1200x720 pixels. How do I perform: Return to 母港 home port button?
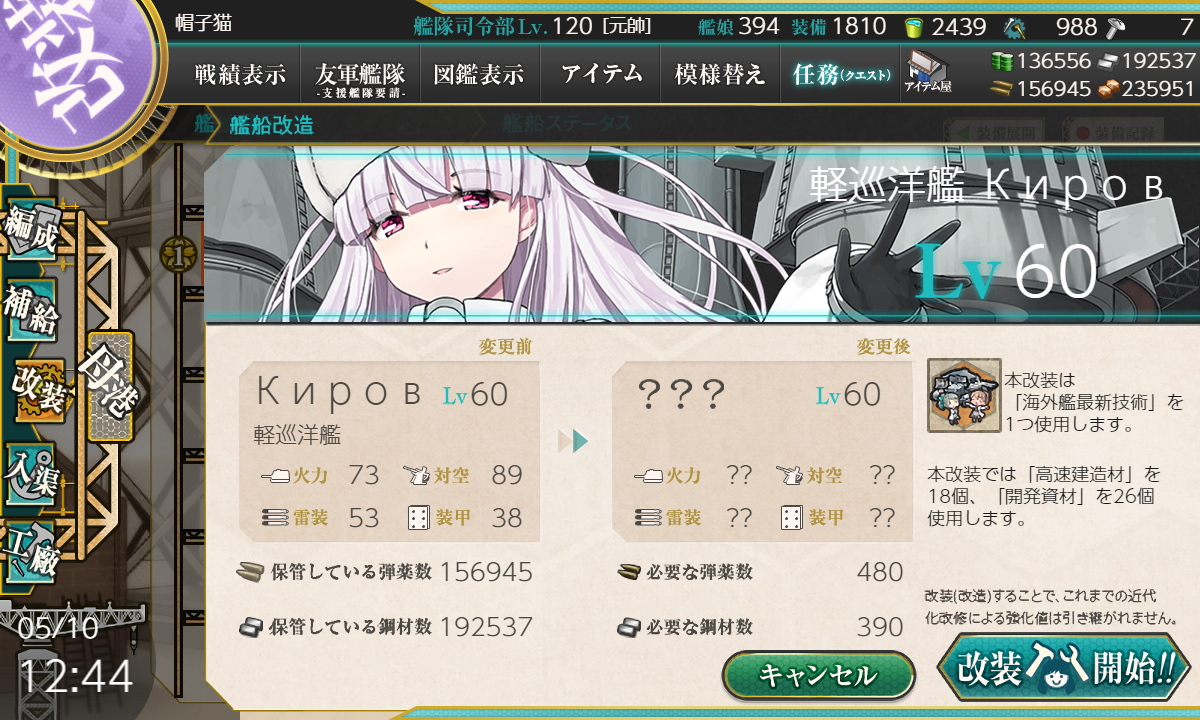(110, 387)
